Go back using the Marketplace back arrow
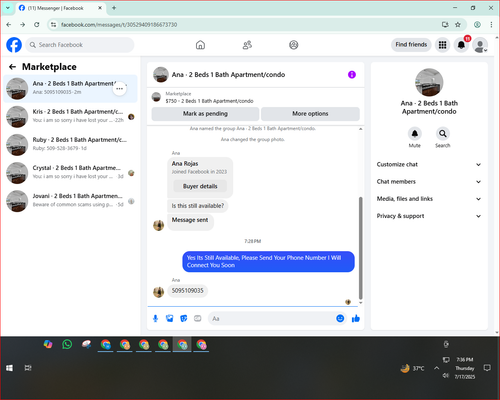 [x=13, y=67]
